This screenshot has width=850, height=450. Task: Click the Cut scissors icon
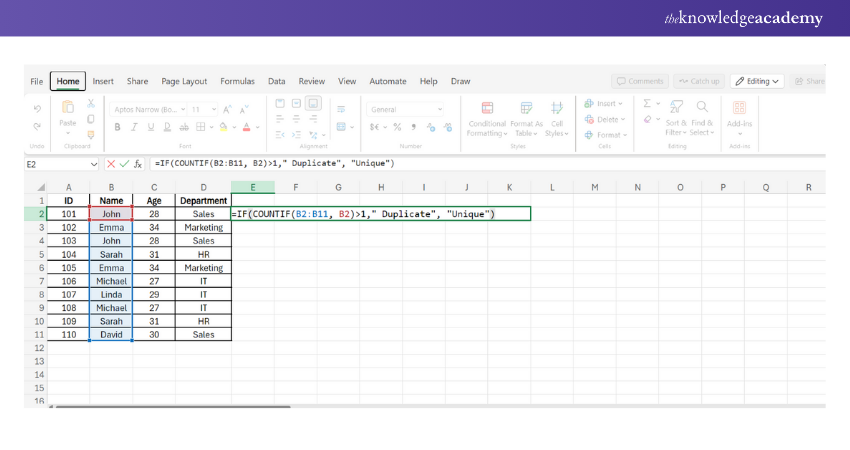coord(91,104)
